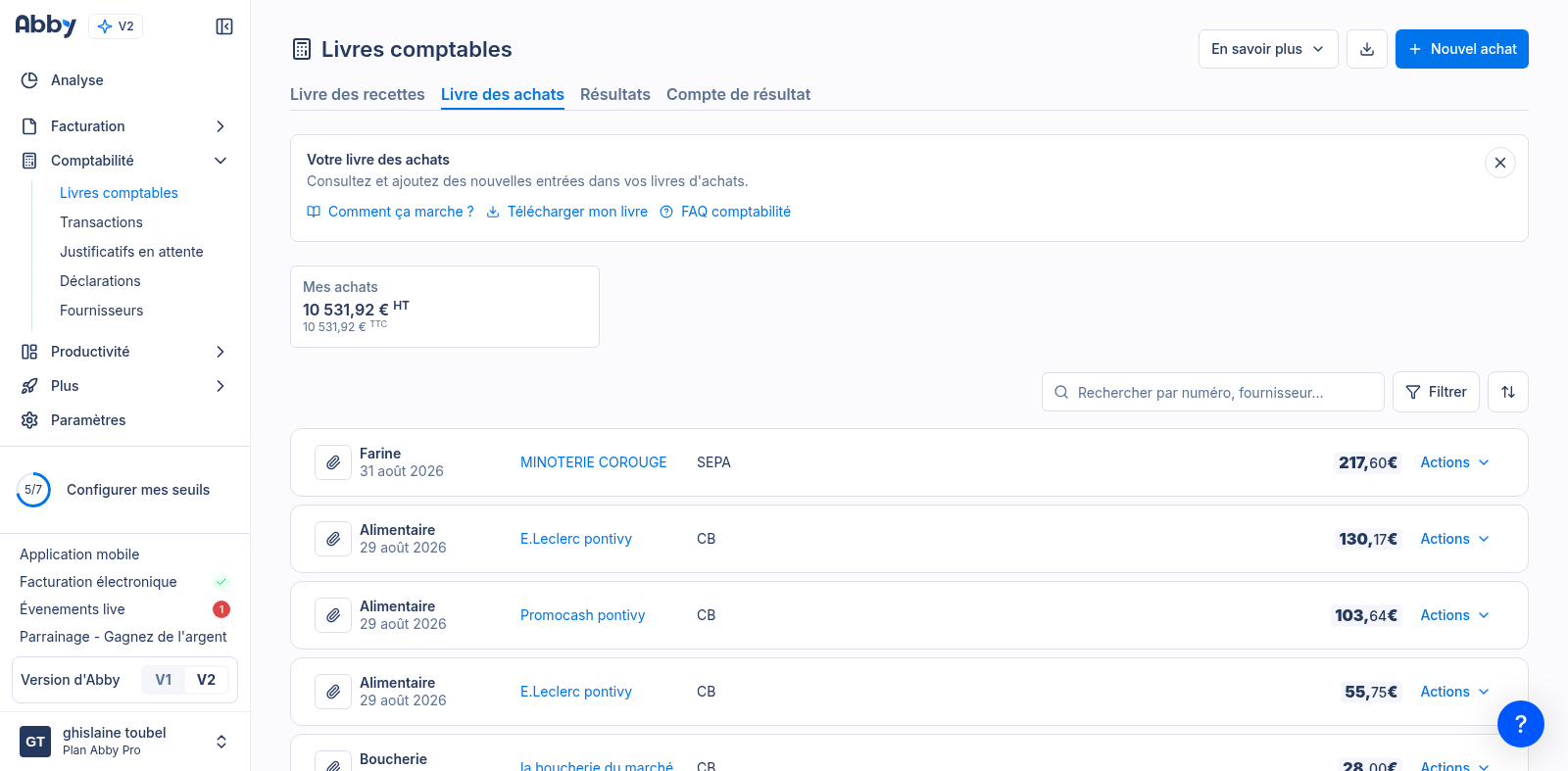Click the sort arrows icon button
1568x771 pixels.
[1508, 392]
